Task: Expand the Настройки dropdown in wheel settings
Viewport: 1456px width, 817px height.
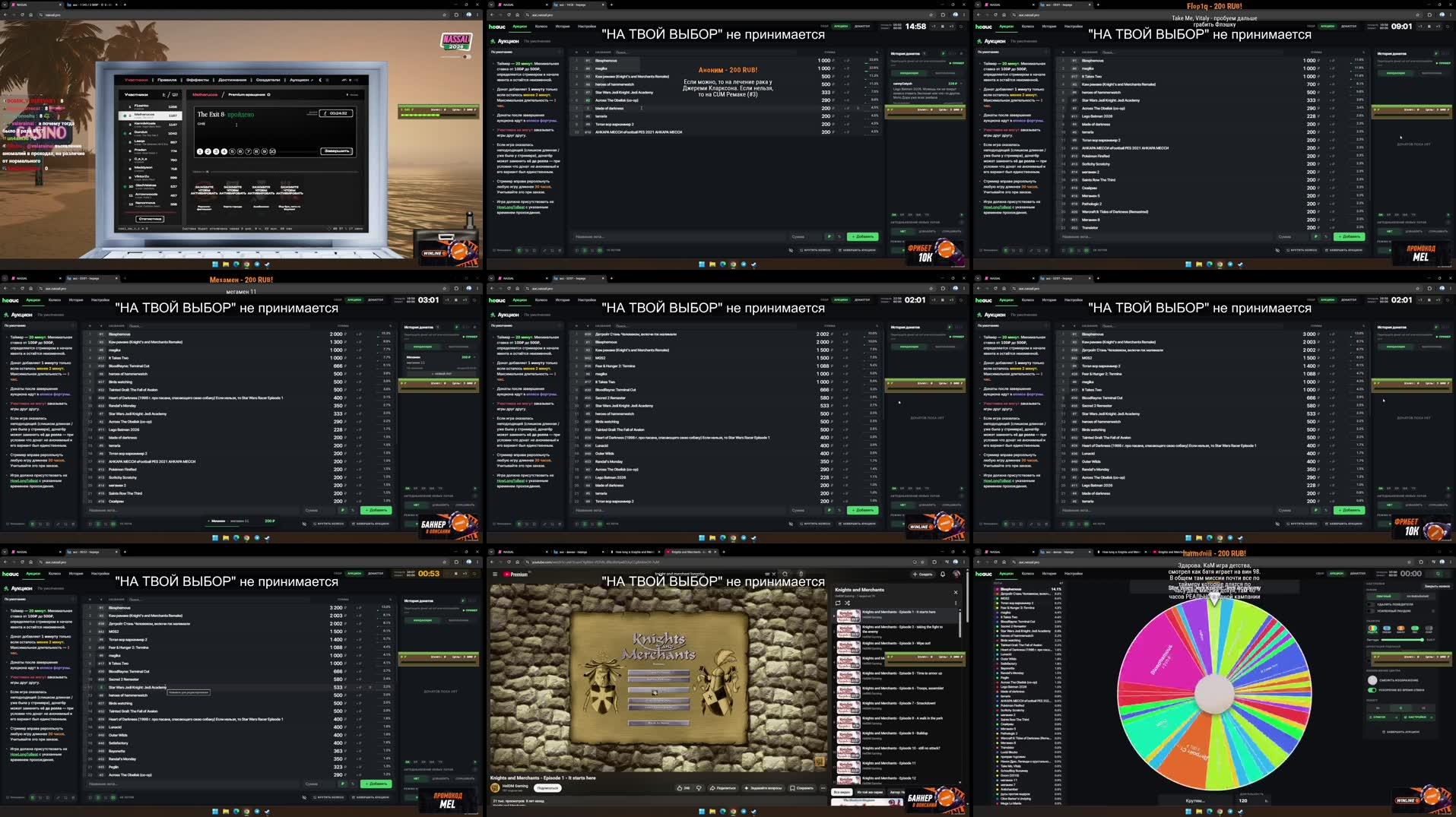Action: pyautogui.click(x=1418, y=717)
